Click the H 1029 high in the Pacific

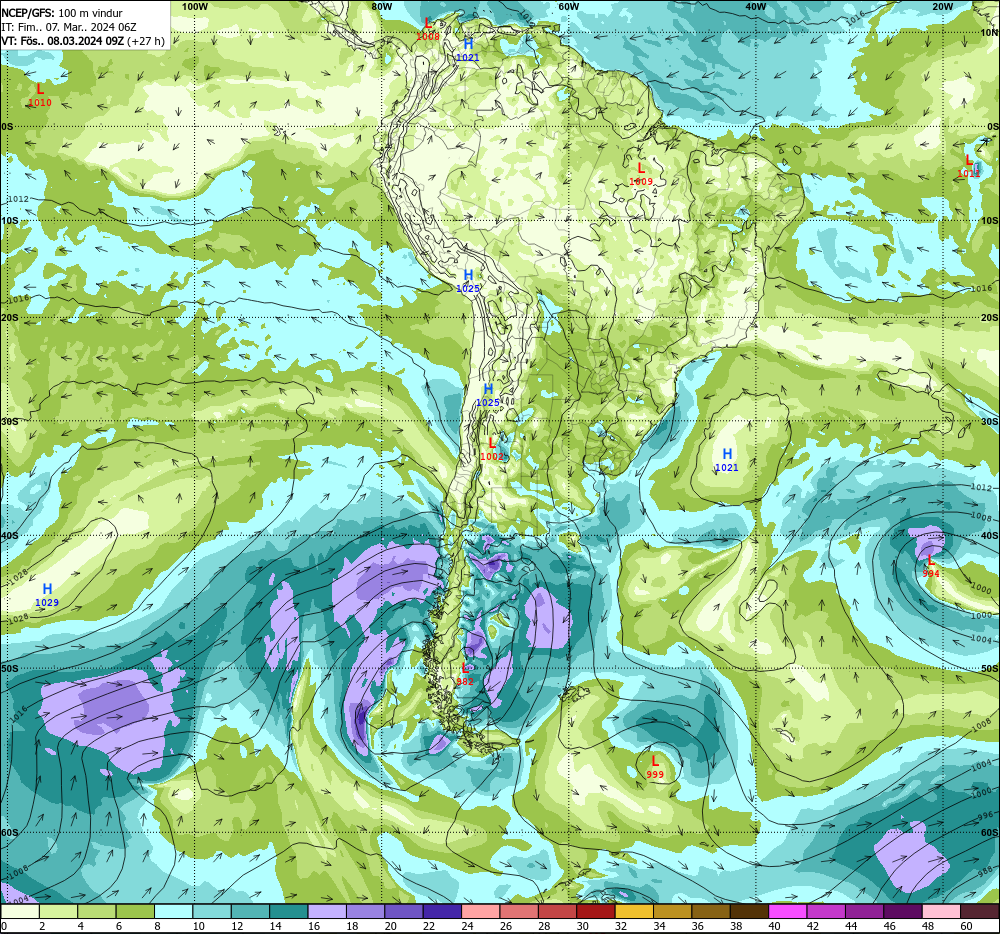coord(47,594)
